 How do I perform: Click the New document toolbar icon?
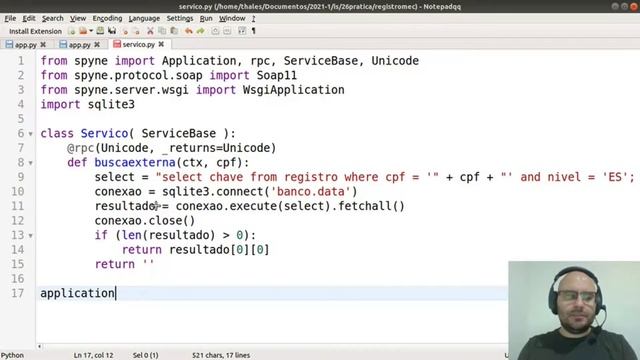click(72, 31)
